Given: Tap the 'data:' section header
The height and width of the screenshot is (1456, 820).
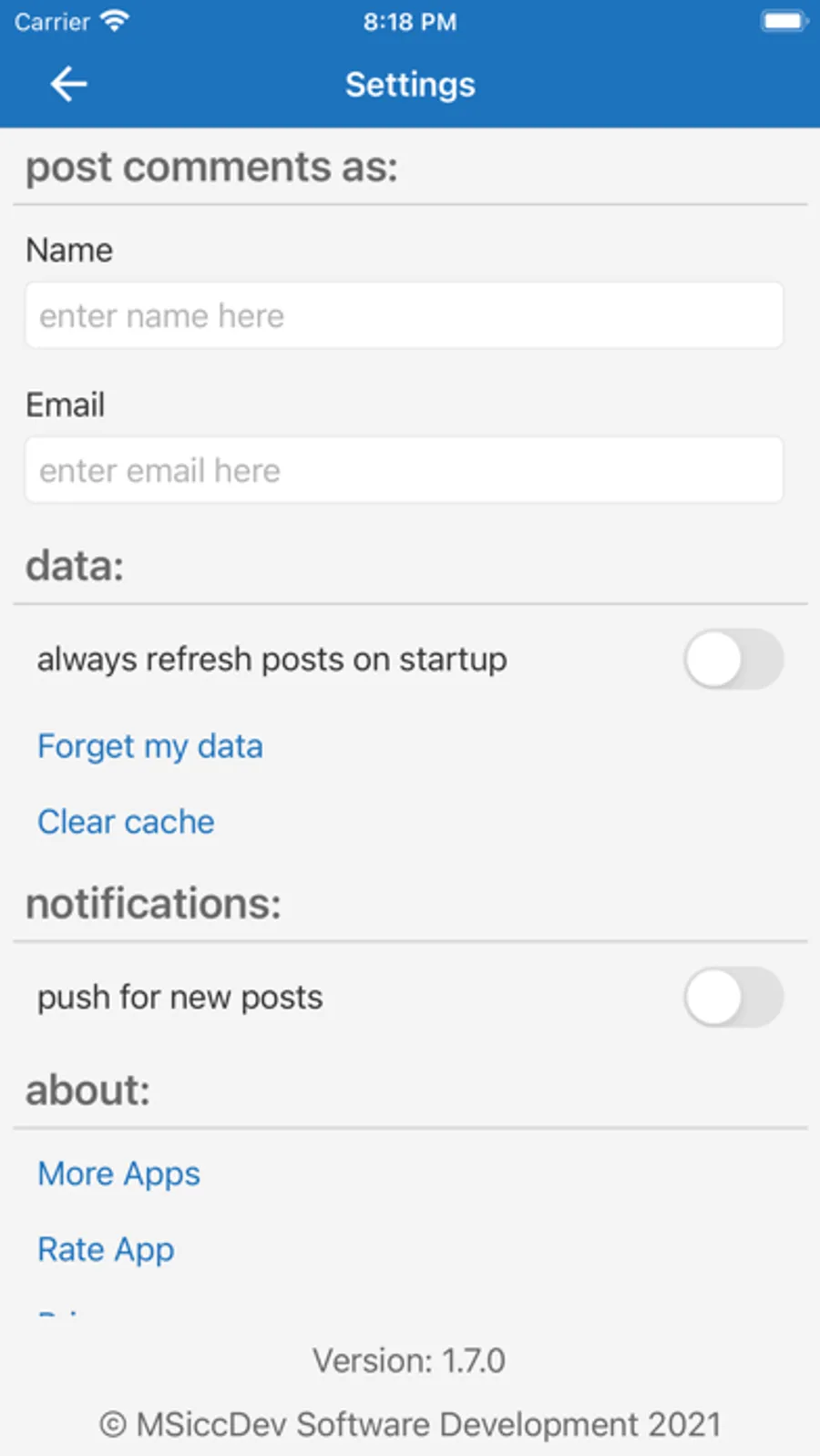Looking at the screenshot, I should 75,566.
